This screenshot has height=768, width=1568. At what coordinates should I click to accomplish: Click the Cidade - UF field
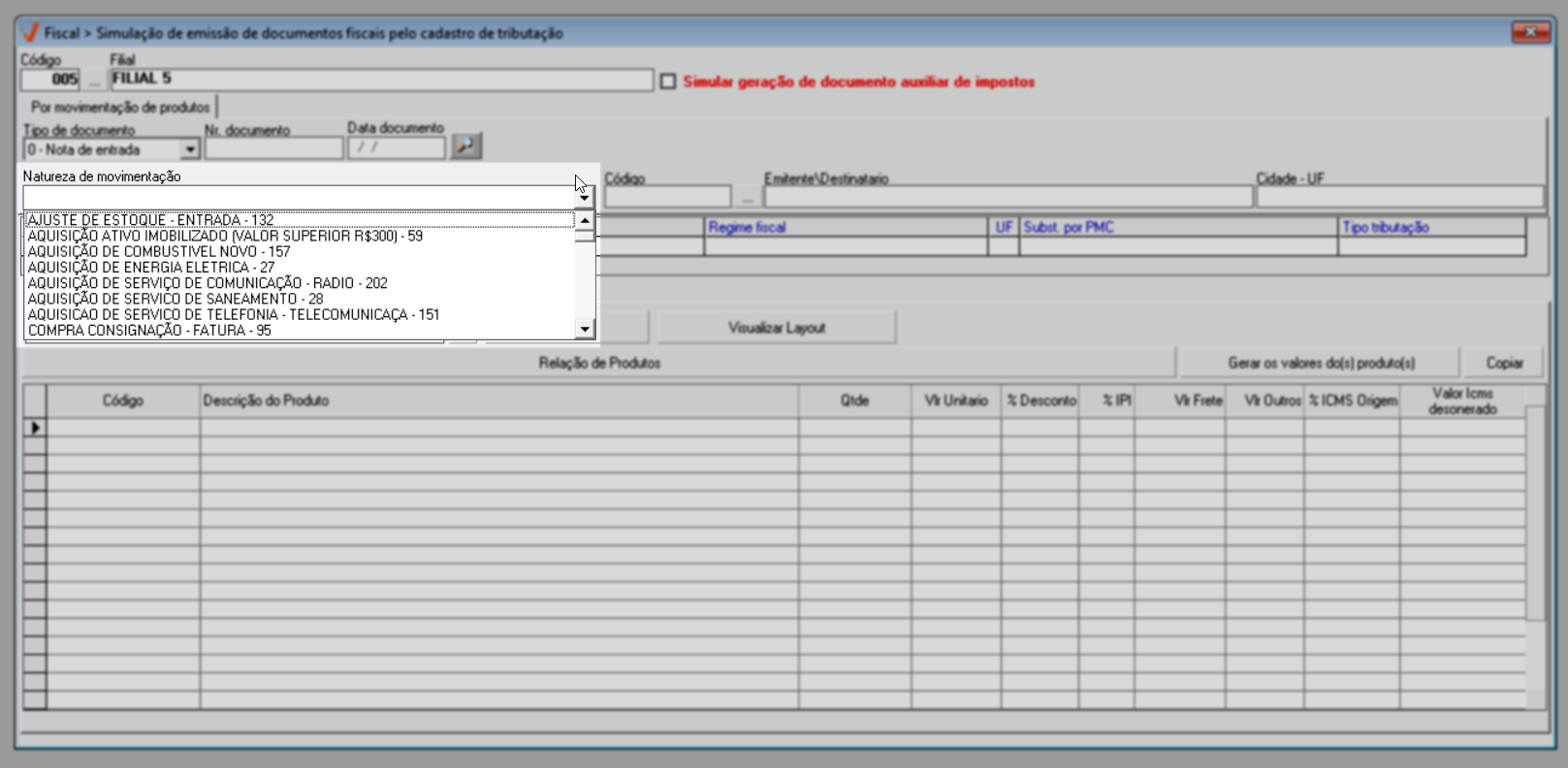point(1399,198)
